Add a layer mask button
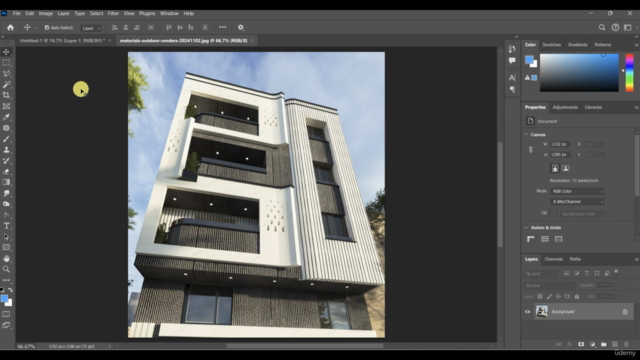The width and height of the screenshot is (640, 360). (x=581, y=344)
